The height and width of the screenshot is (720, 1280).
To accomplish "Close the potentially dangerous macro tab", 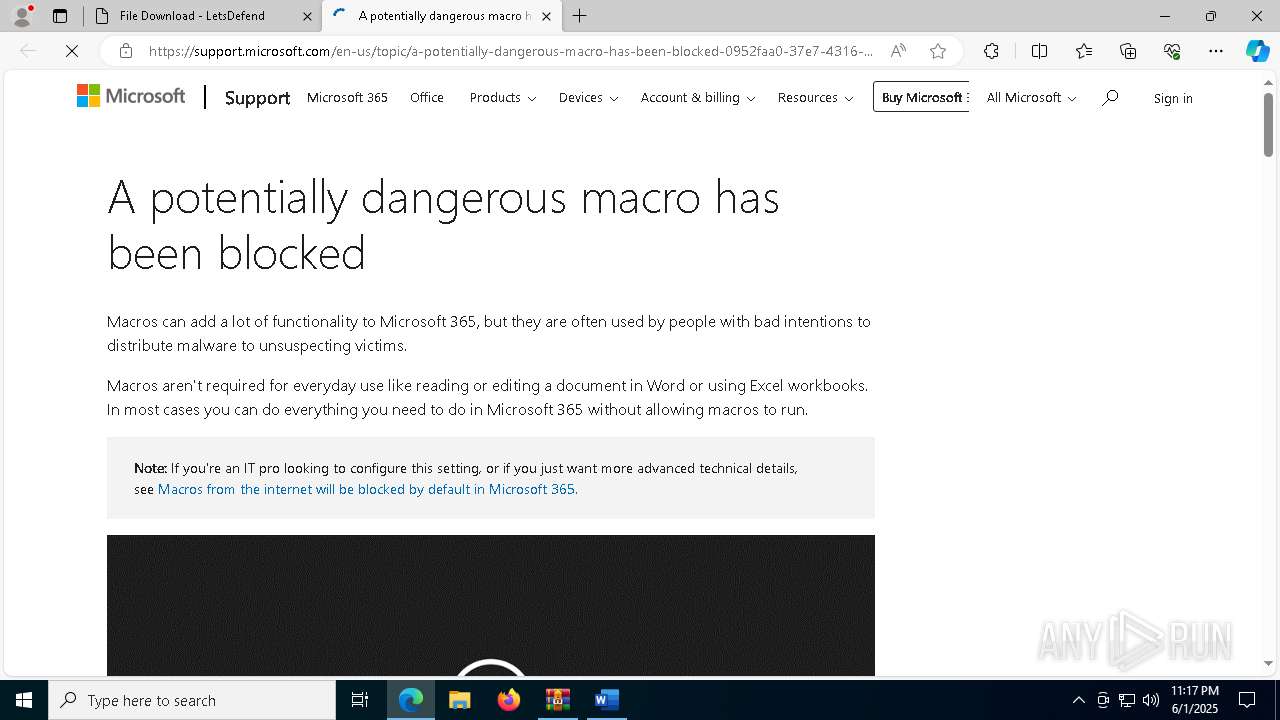I will tap(546, 16).
